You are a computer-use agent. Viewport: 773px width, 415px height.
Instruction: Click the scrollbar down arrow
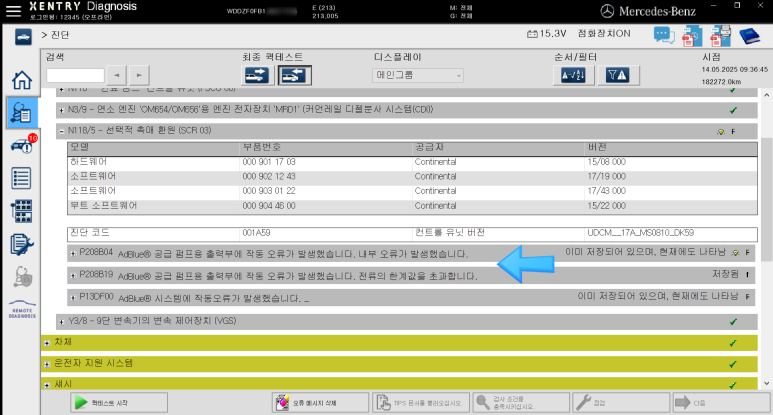click(766, 383)
